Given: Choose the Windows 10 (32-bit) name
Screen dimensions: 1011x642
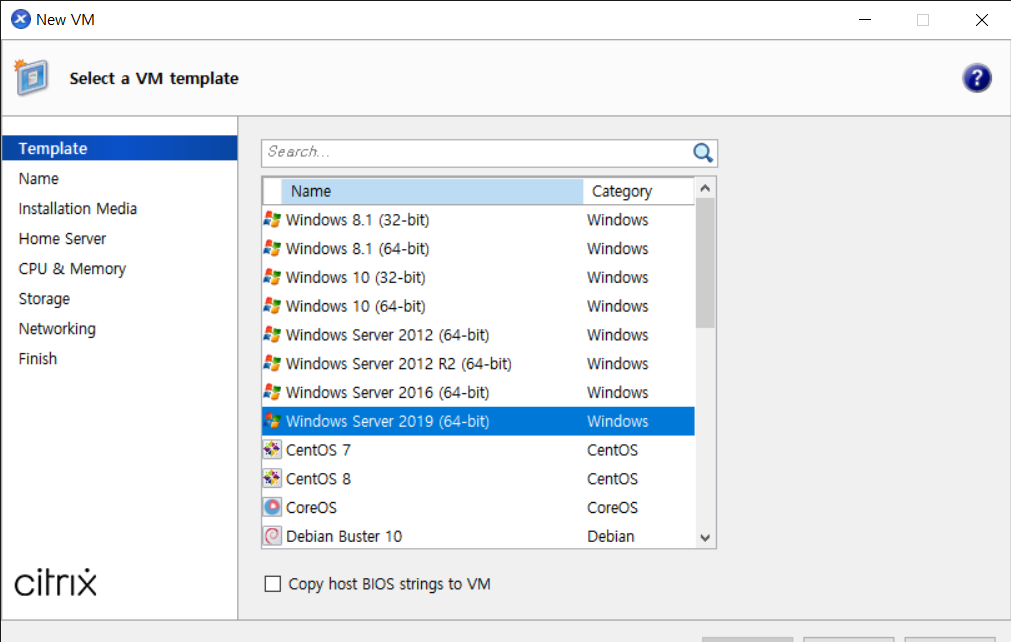Looking at the screenshot, I should (x=355, y=277).
